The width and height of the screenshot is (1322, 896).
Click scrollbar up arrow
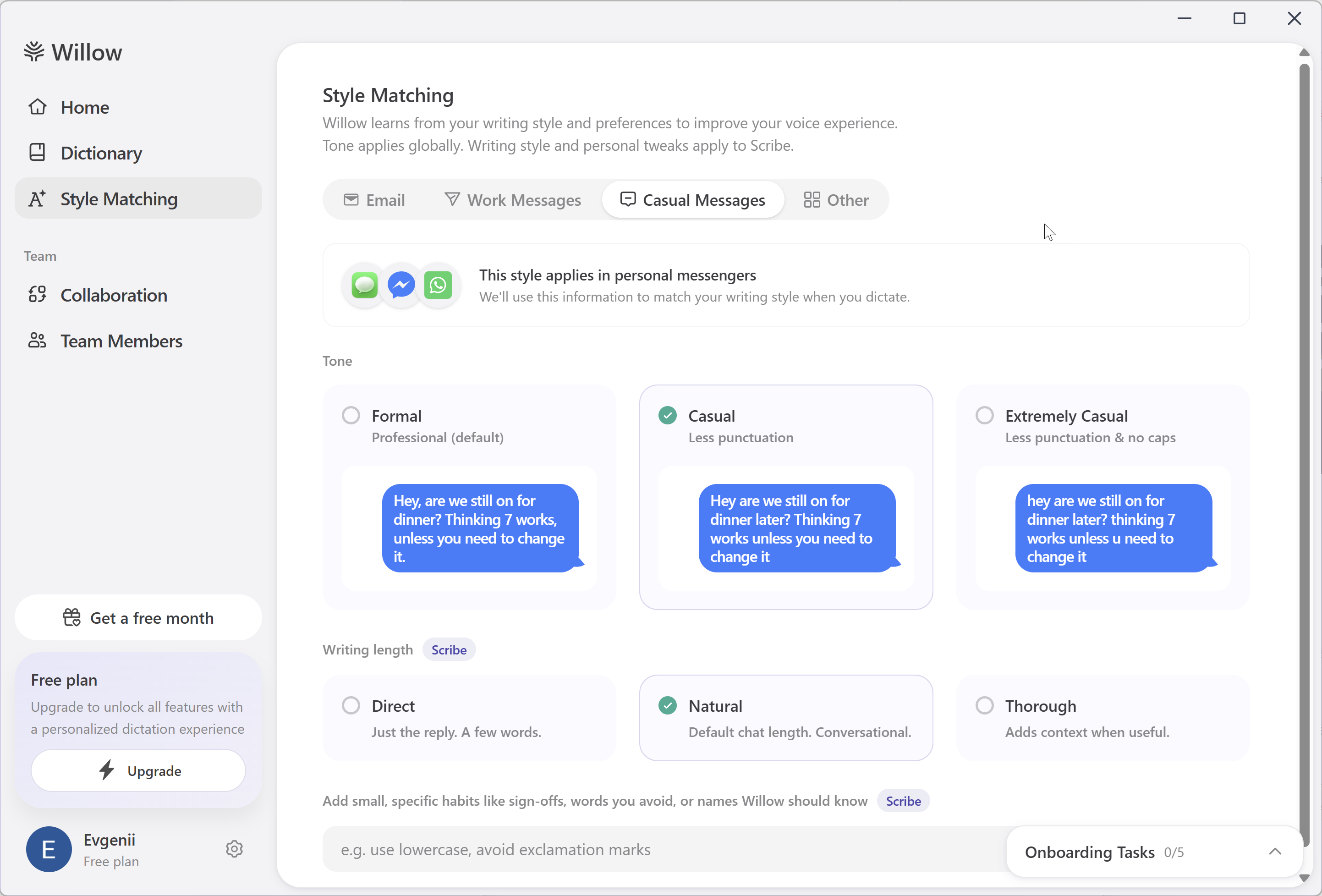coord(1304,52)
